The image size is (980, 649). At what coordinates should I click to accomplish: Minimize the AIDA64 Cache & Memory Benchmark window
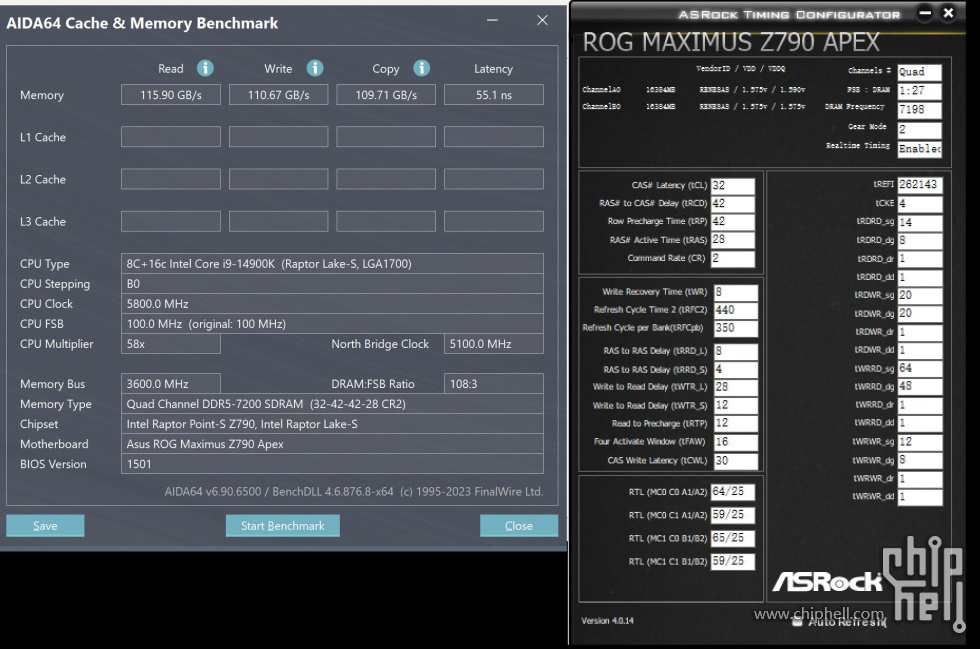pyautogui.click(x=492, y=21)
